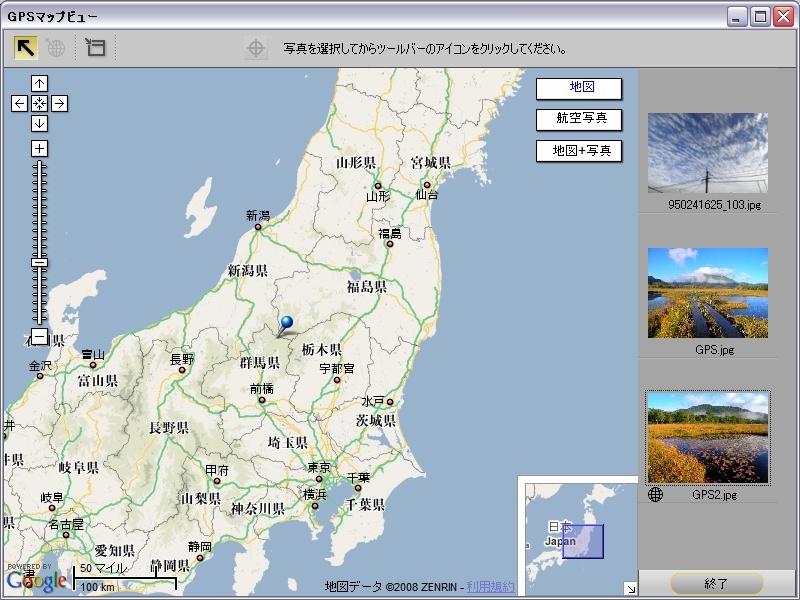Image resolution: width=800 pixels, height=600 pixels.
Task: Switch map to 地図+写真 hybrid view
Action: [x=579, y=151]
